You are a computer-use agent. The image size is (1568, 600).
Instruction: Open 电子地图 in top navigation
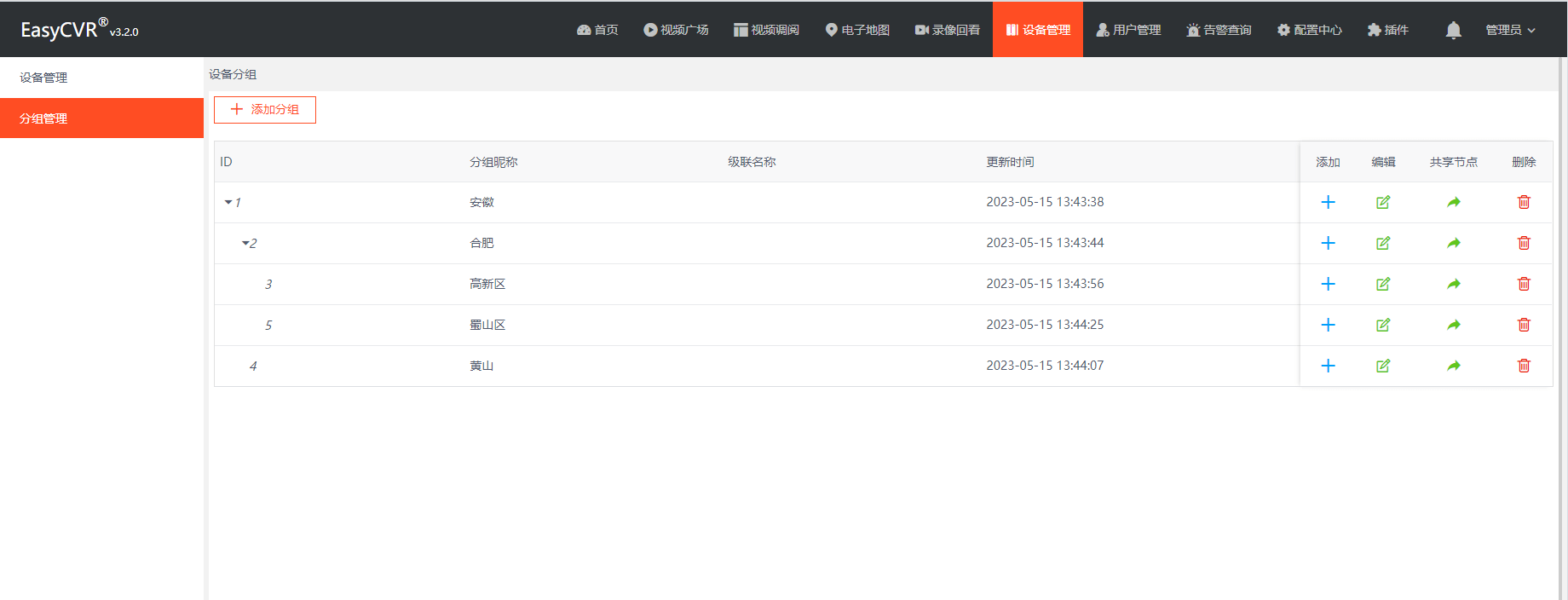coord(857,30)
